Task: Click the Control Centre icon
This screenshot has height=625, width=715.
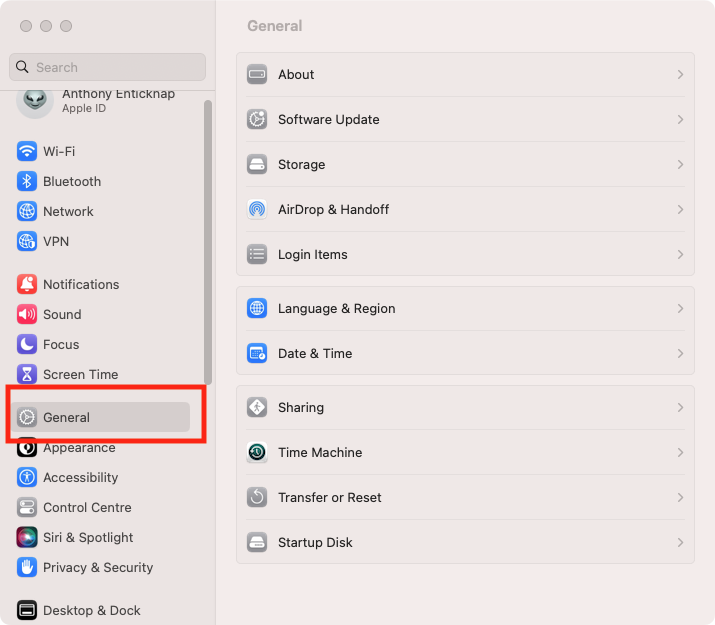Action: [27, 507]
